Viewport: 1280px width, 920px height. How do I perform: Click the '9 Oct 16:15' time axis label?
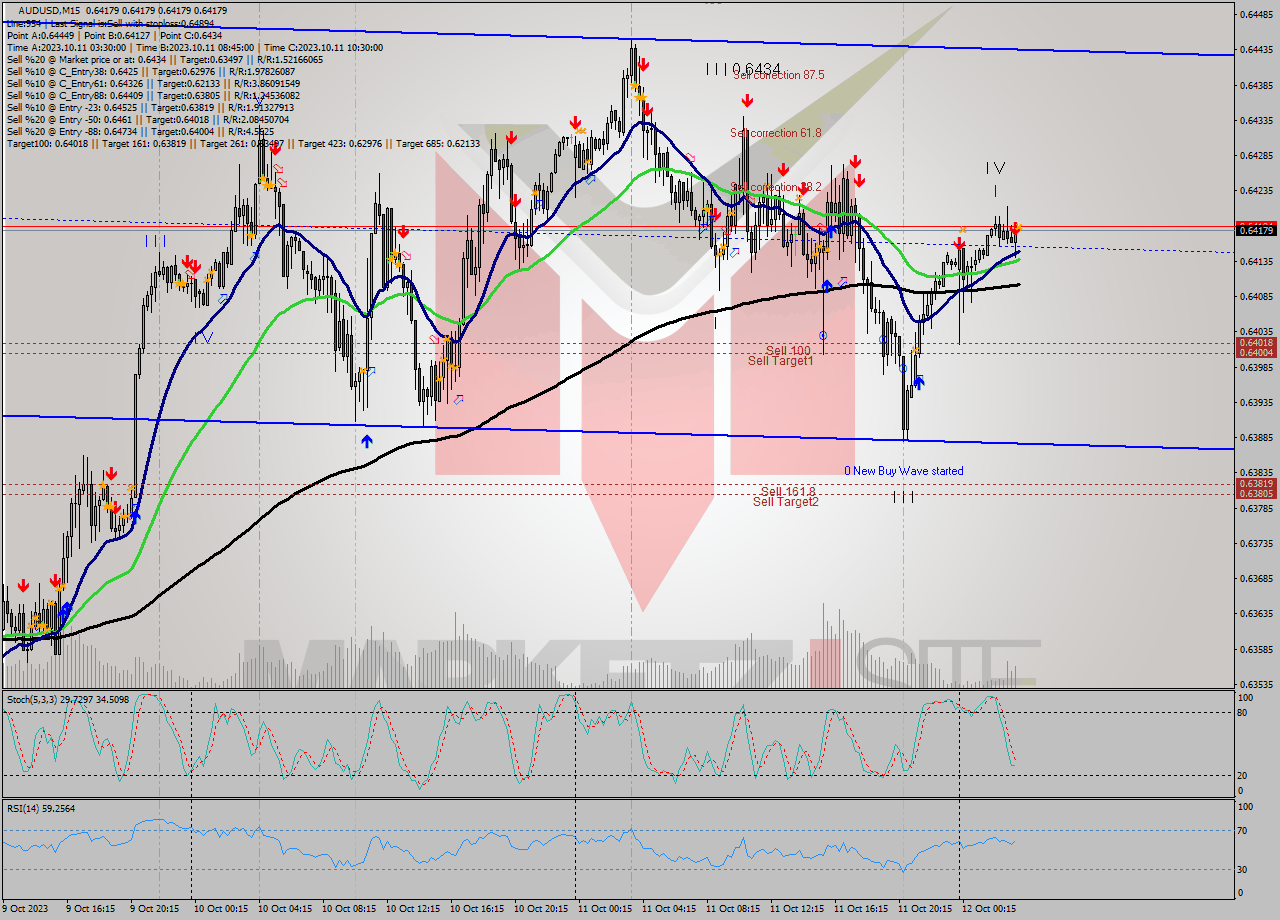pyautogui.click(x=92, y=908)
